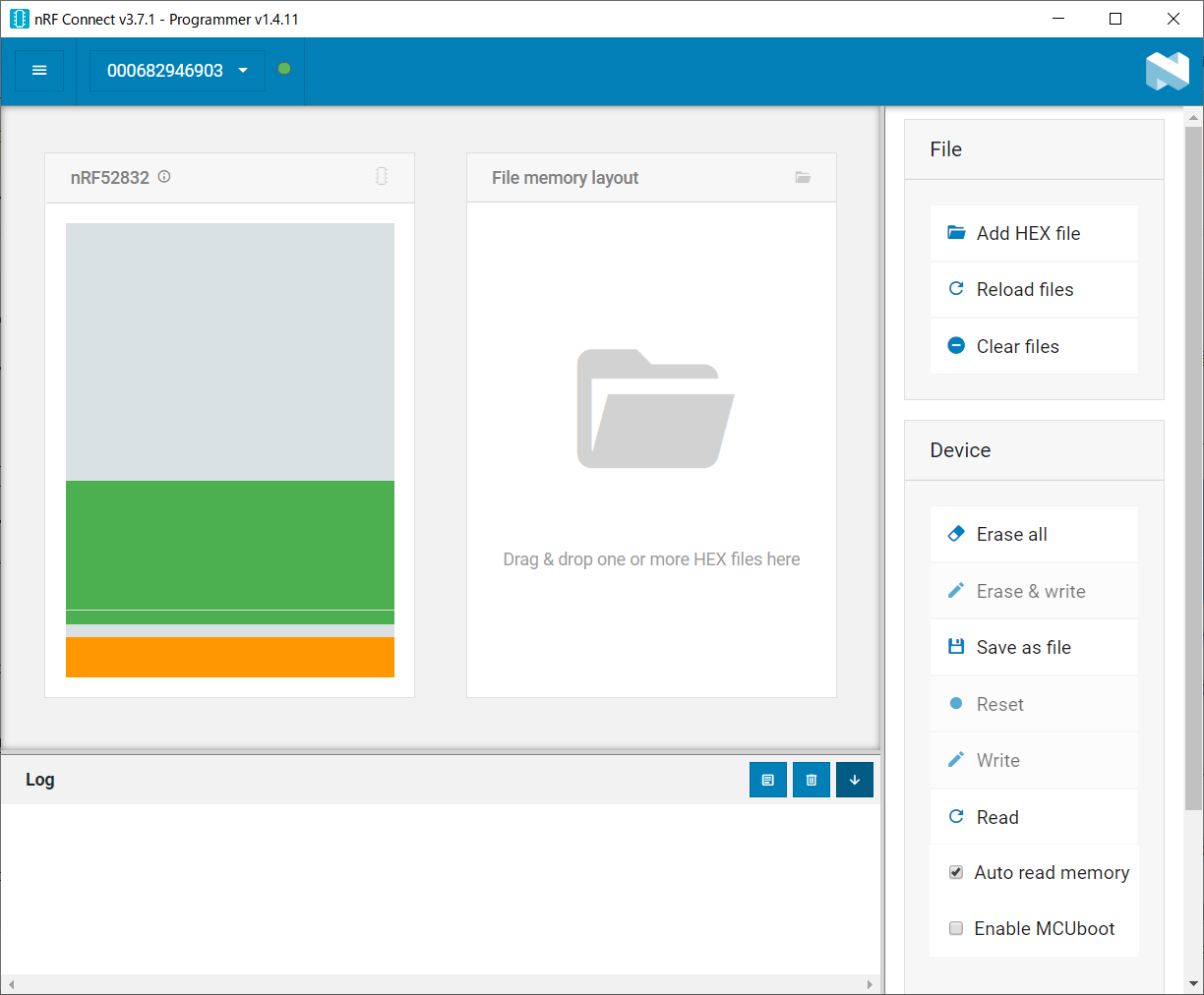This screenshot has height=995, width=1204.
Task: Click the 'Drag & drop one or more HEX files here' text
Action: 651,559
